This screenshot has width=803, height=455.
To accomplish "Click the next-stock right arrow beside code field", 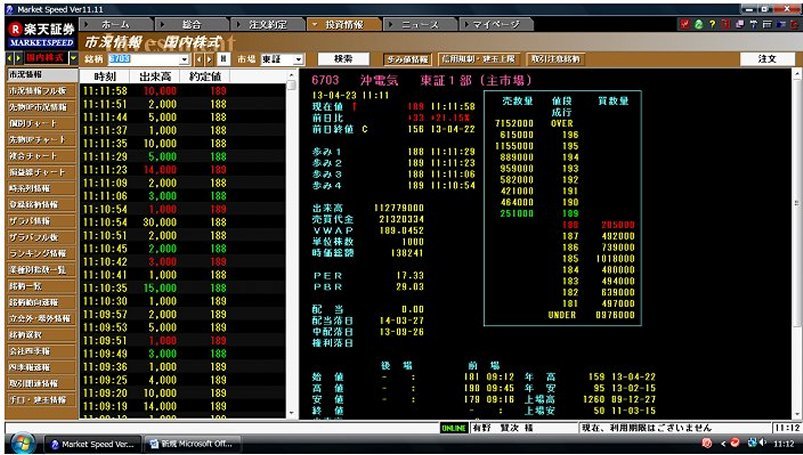I will (210, 60).
